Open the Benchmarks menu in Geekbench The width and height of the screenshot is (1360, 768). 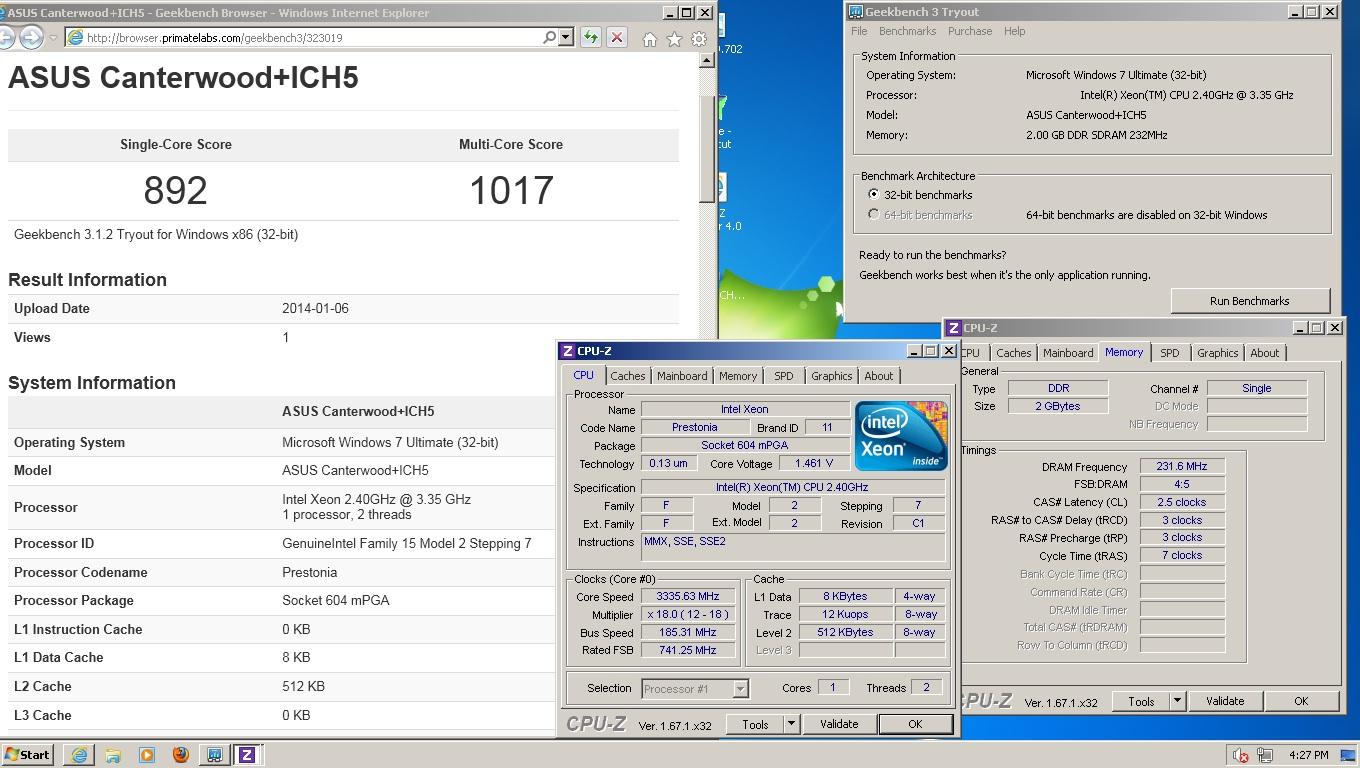click(x=907, y=31)
